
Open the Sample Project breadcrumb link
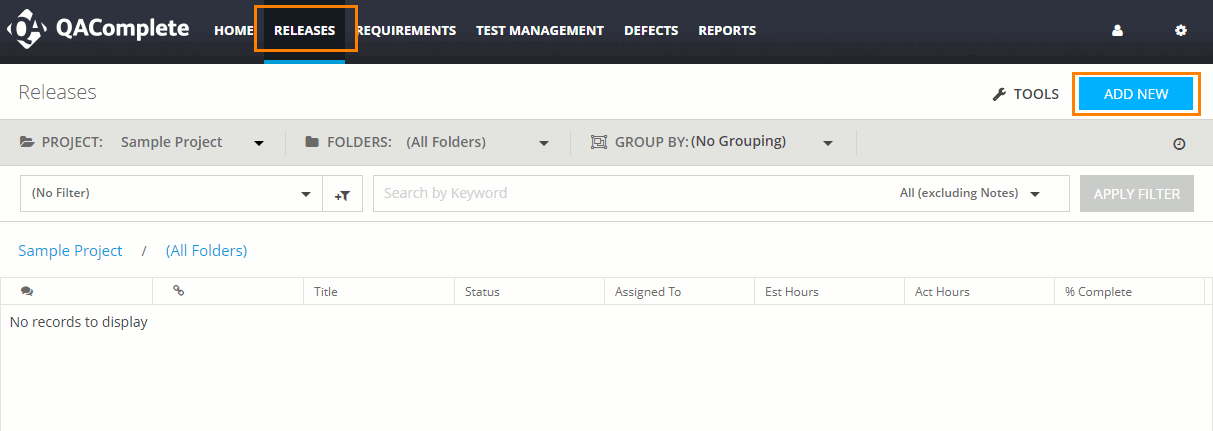(x=70, y=251)
